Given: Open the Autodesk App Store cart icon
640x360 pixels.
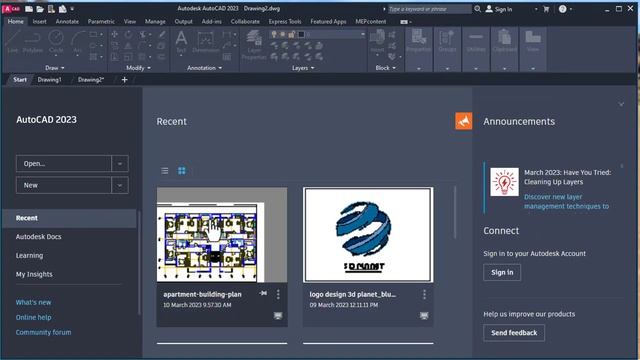Looking at the screenshot, I should tap(546, 9).
